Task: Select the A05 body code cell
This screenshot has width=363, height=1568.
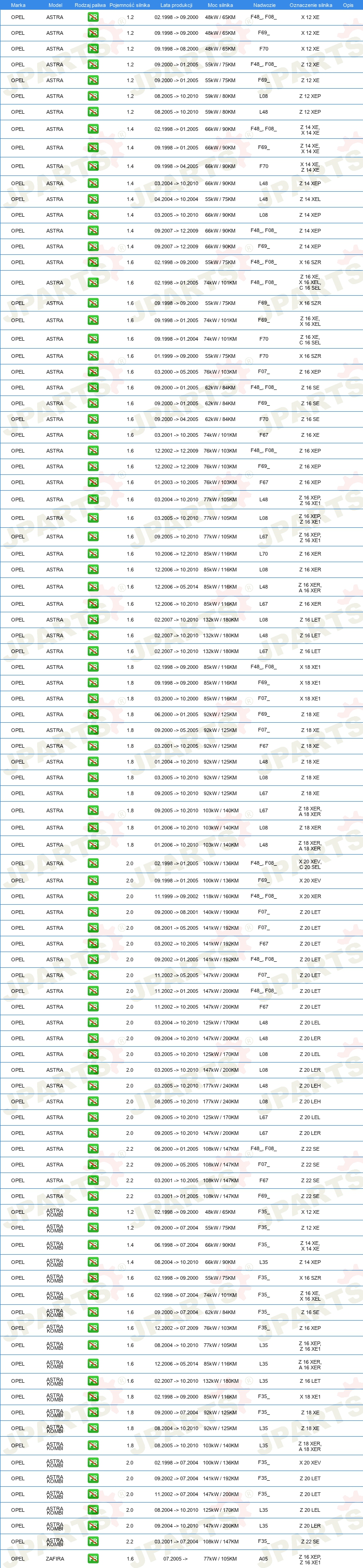Action: click(x=263, y=1559)
